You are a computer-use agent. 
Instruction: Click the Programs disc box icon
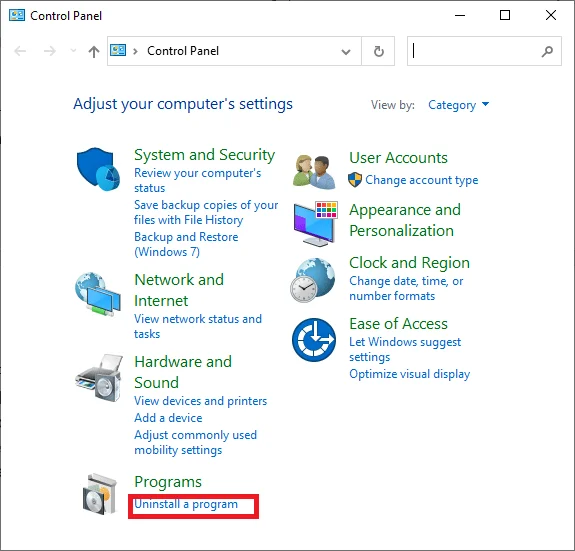99,494
